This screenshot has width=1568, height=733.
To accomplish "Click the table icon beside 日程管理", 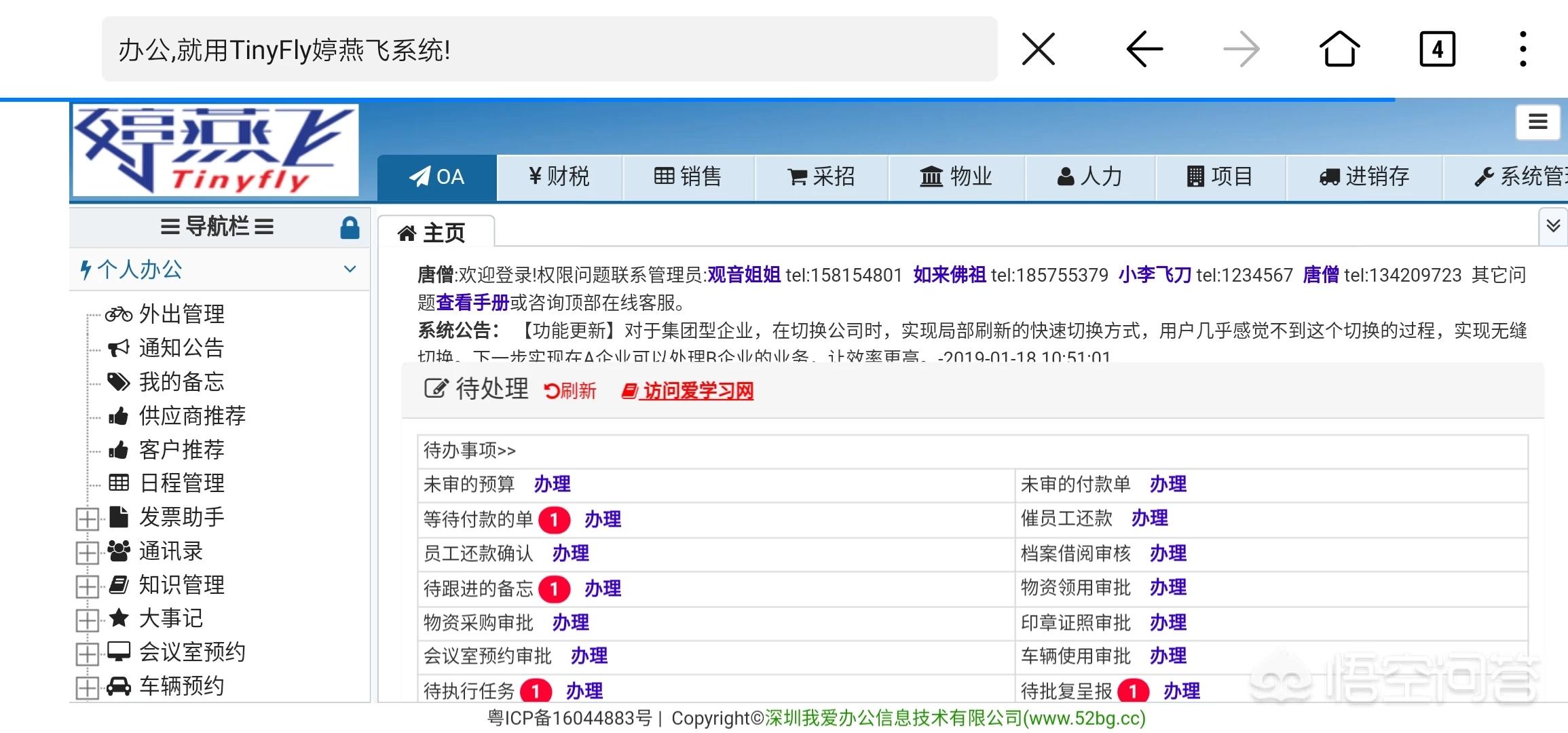I will pos(119,483).
